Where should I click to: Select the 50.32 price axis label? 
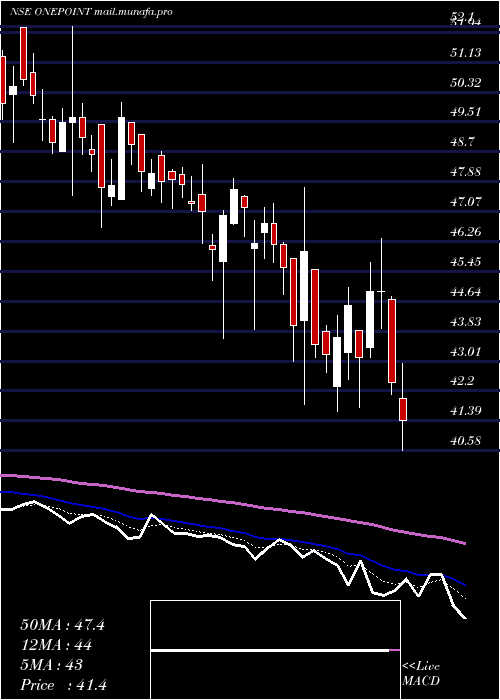[466, 83]
